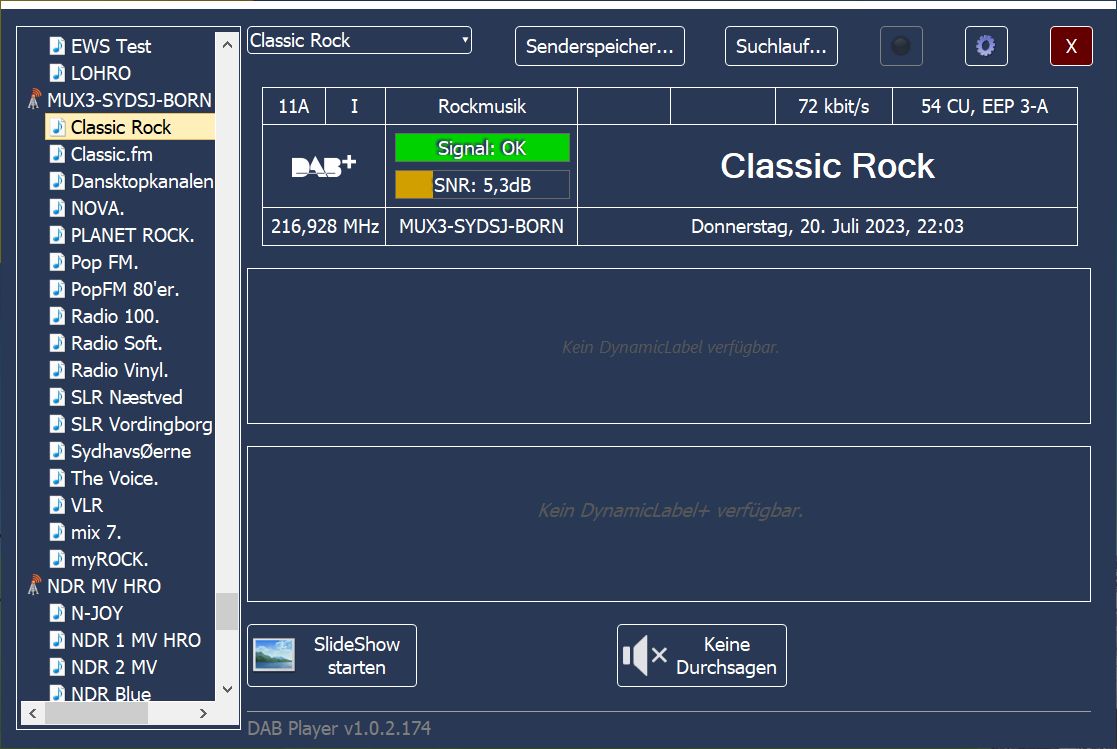Start a scan with the Suchlauf button

coord(781,46)
